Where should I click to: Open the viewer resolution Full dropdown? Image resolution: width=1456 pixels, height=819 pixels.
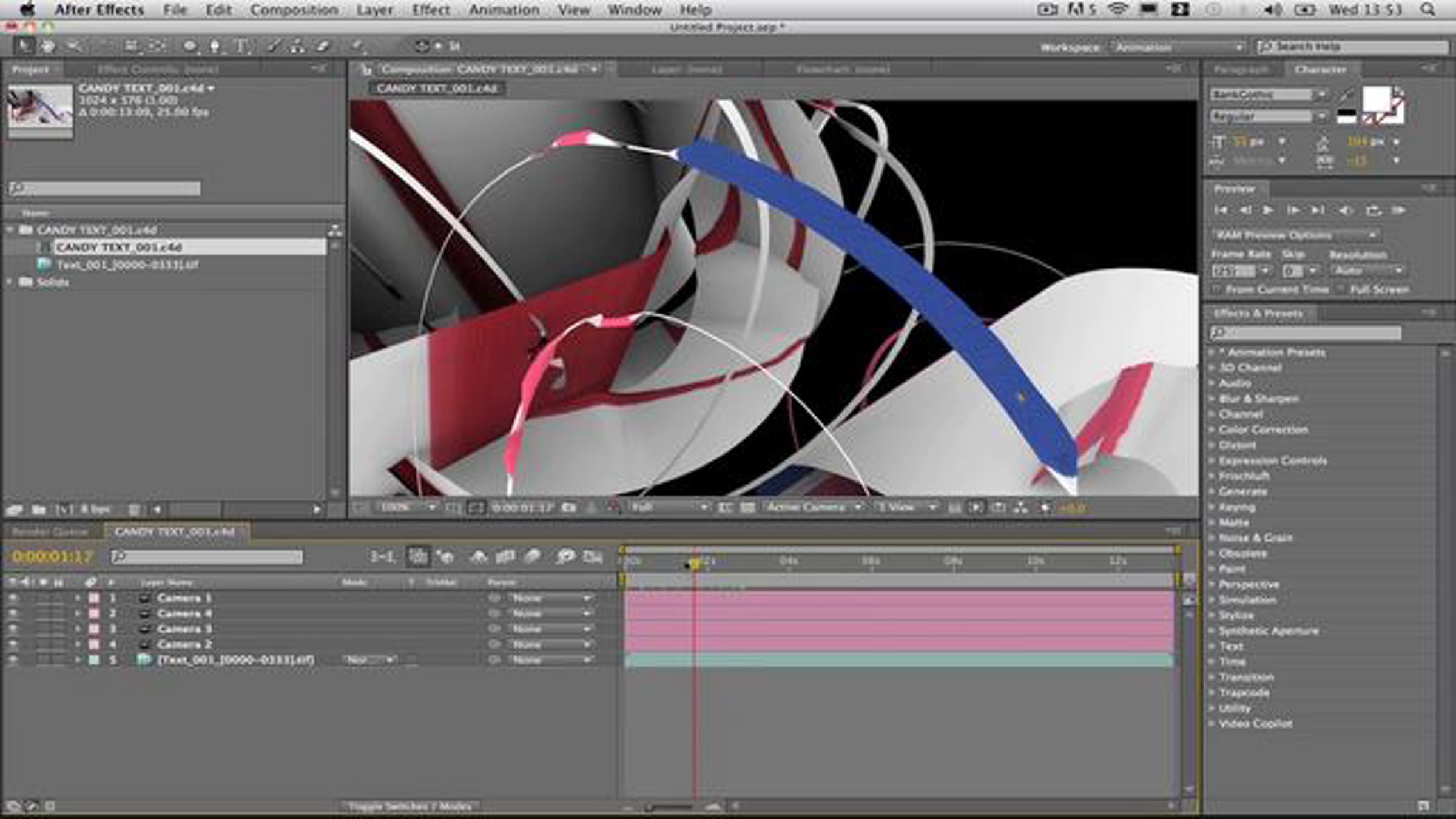pyautogui.click(x=669, y=507)
